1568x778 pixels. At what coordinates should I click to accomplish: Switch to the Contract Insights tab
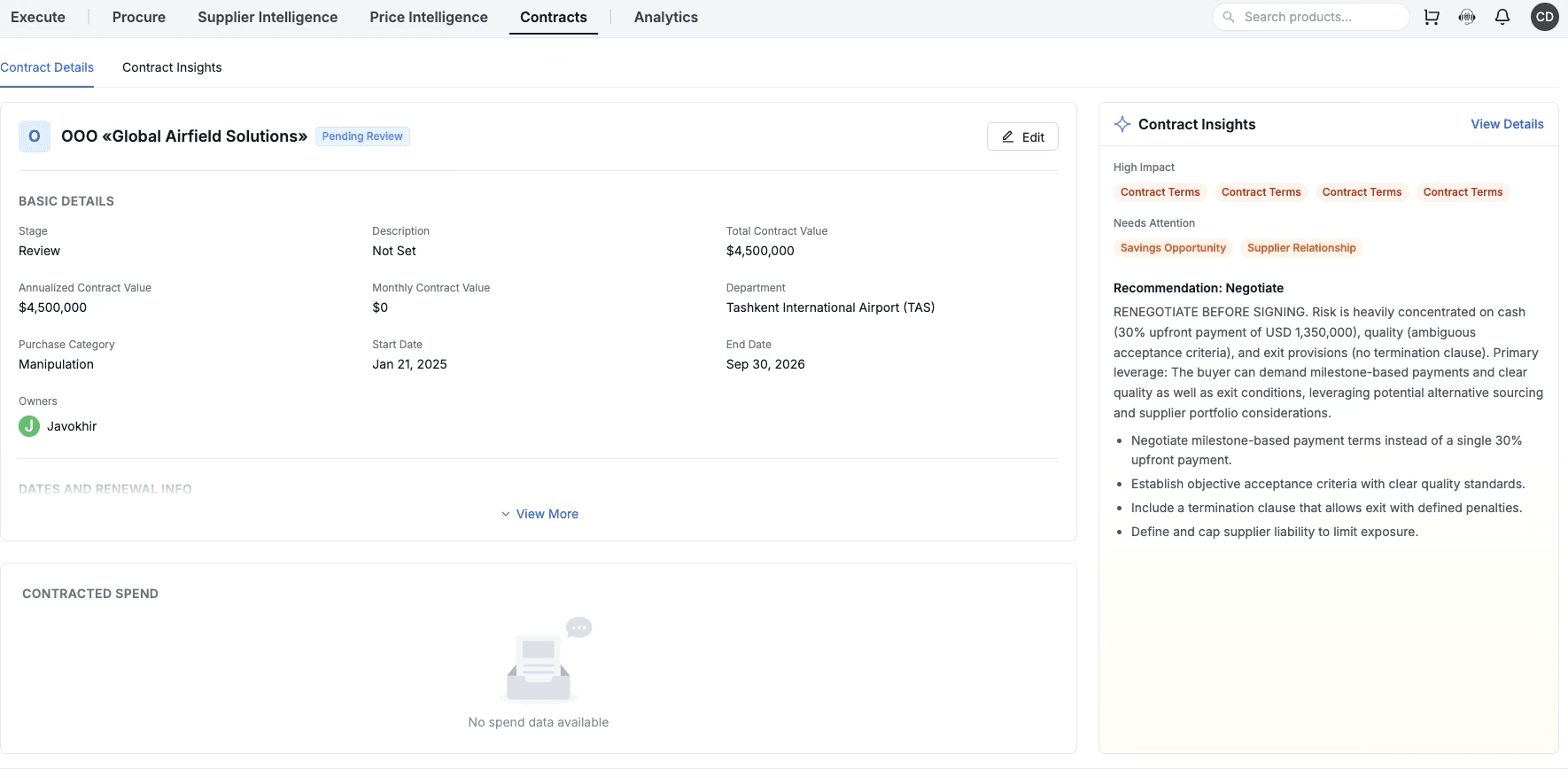[172, 67]
